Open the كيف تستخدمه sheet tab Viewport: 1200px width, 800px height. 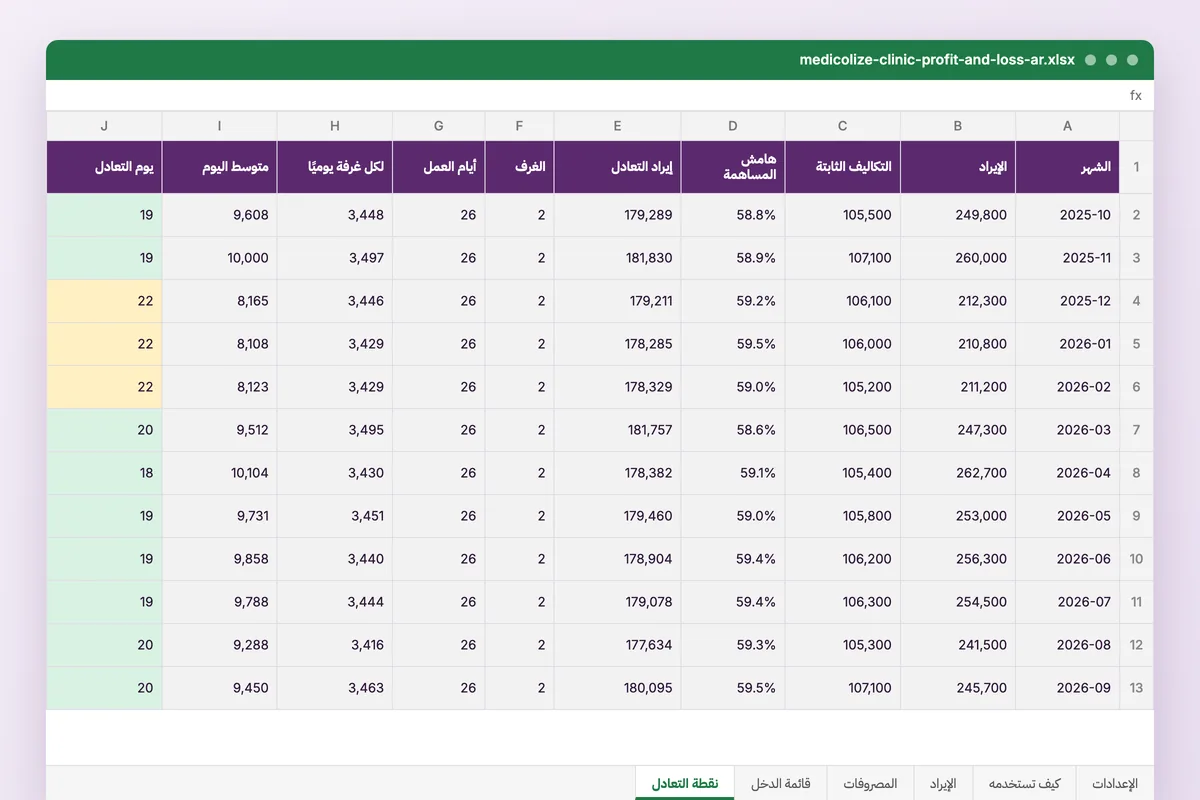[1025, 783]
